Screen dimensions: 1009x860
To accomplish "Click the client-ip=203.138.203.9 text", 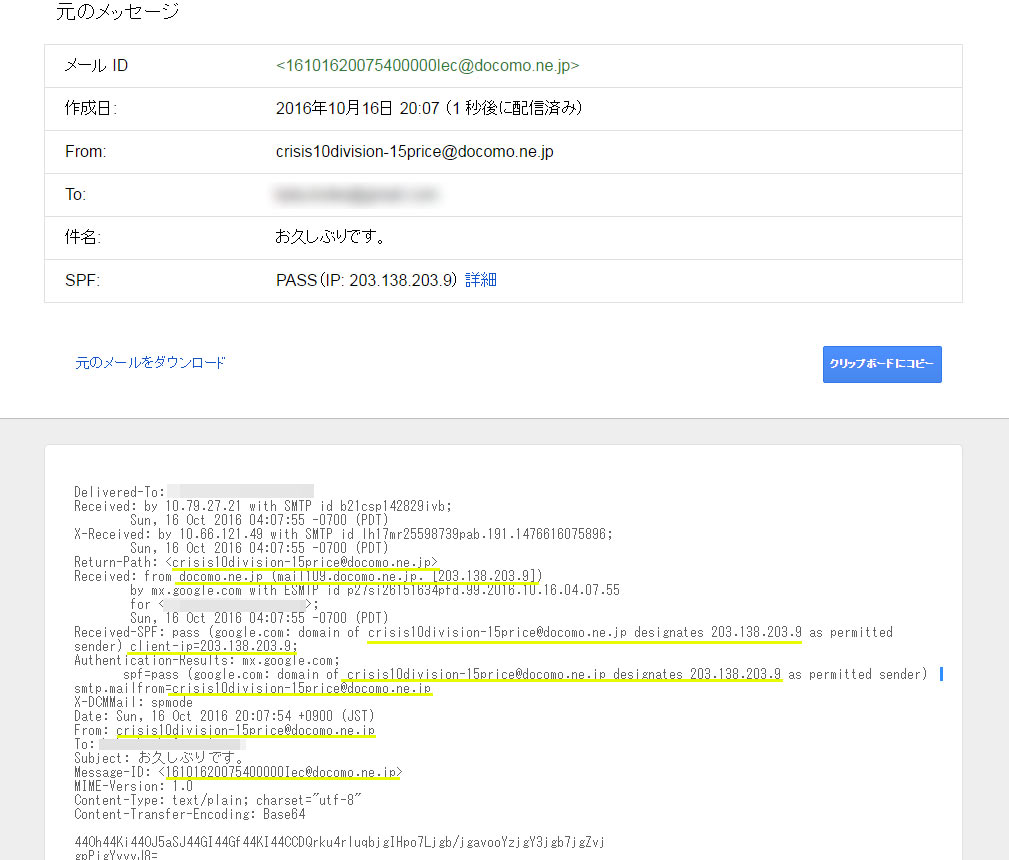I will [213, 646].
